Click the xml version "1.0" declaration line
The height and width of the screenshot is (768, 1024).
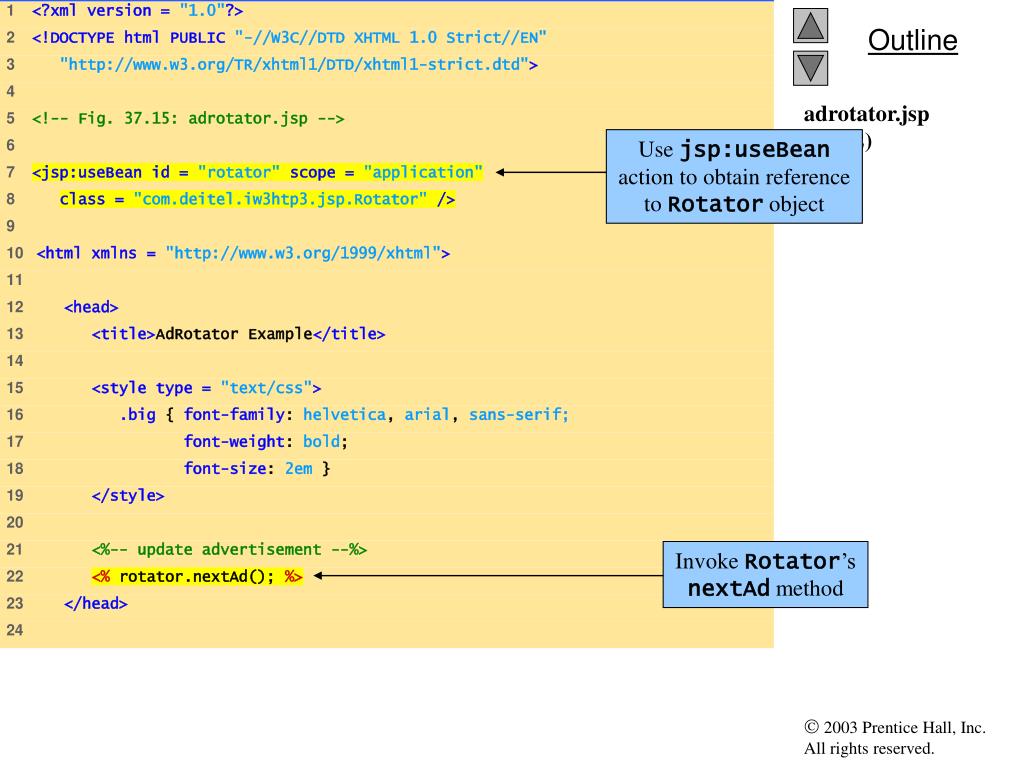137,11
